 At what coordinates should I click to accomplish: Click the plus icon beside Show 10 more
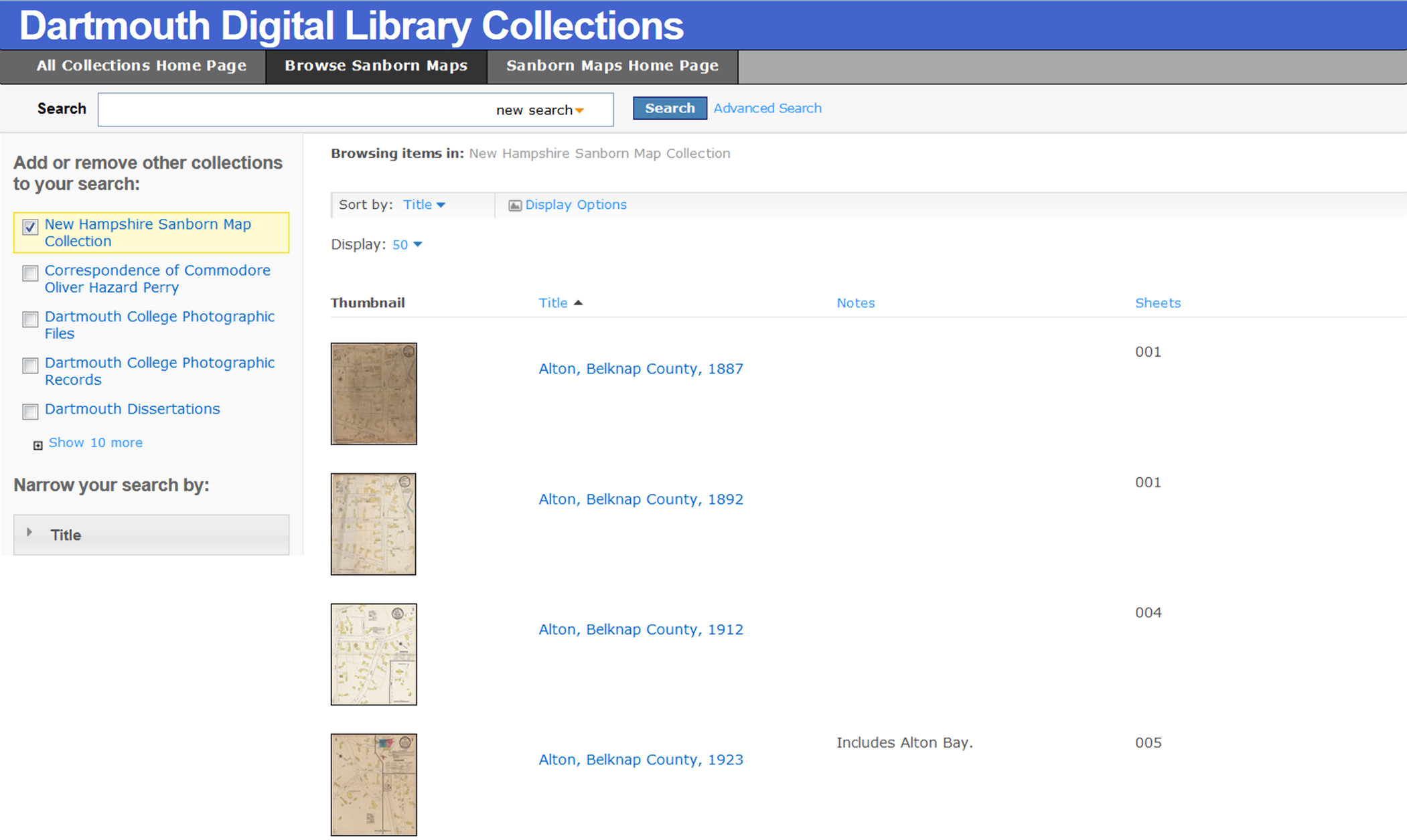[38, 445]
